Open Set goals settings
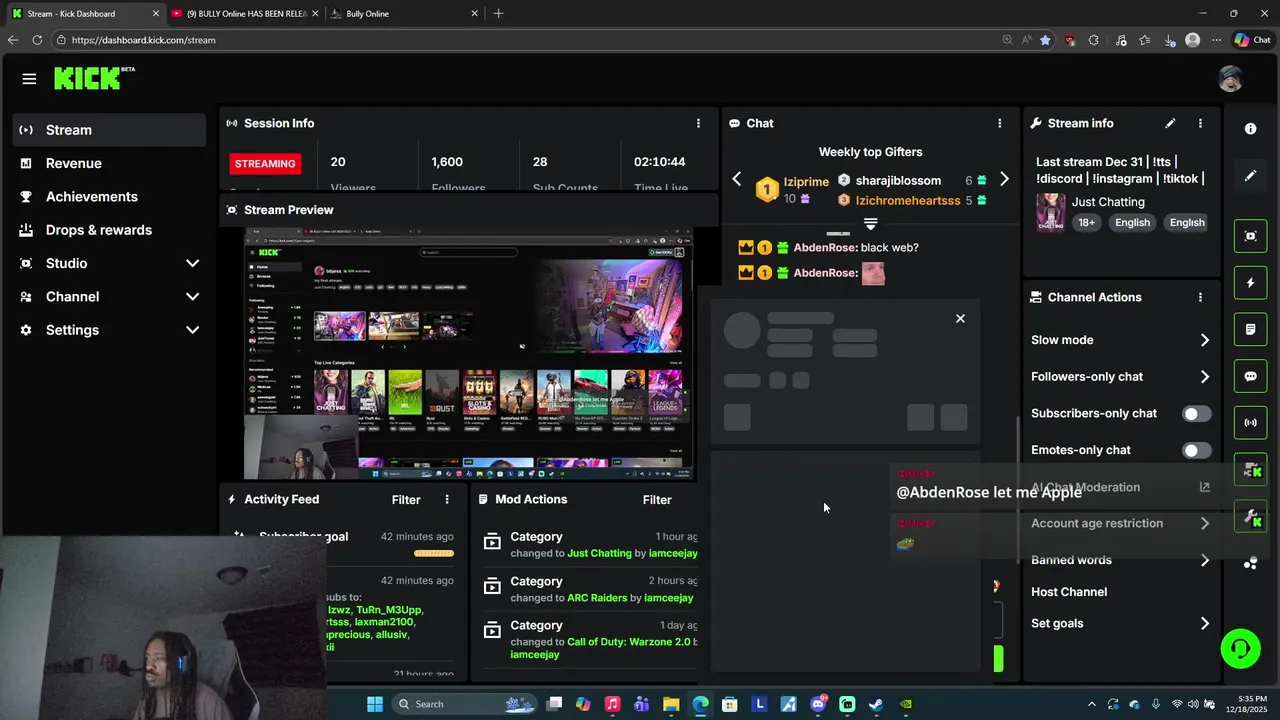Viewport: 1280px width, 720px height. 1121,623
